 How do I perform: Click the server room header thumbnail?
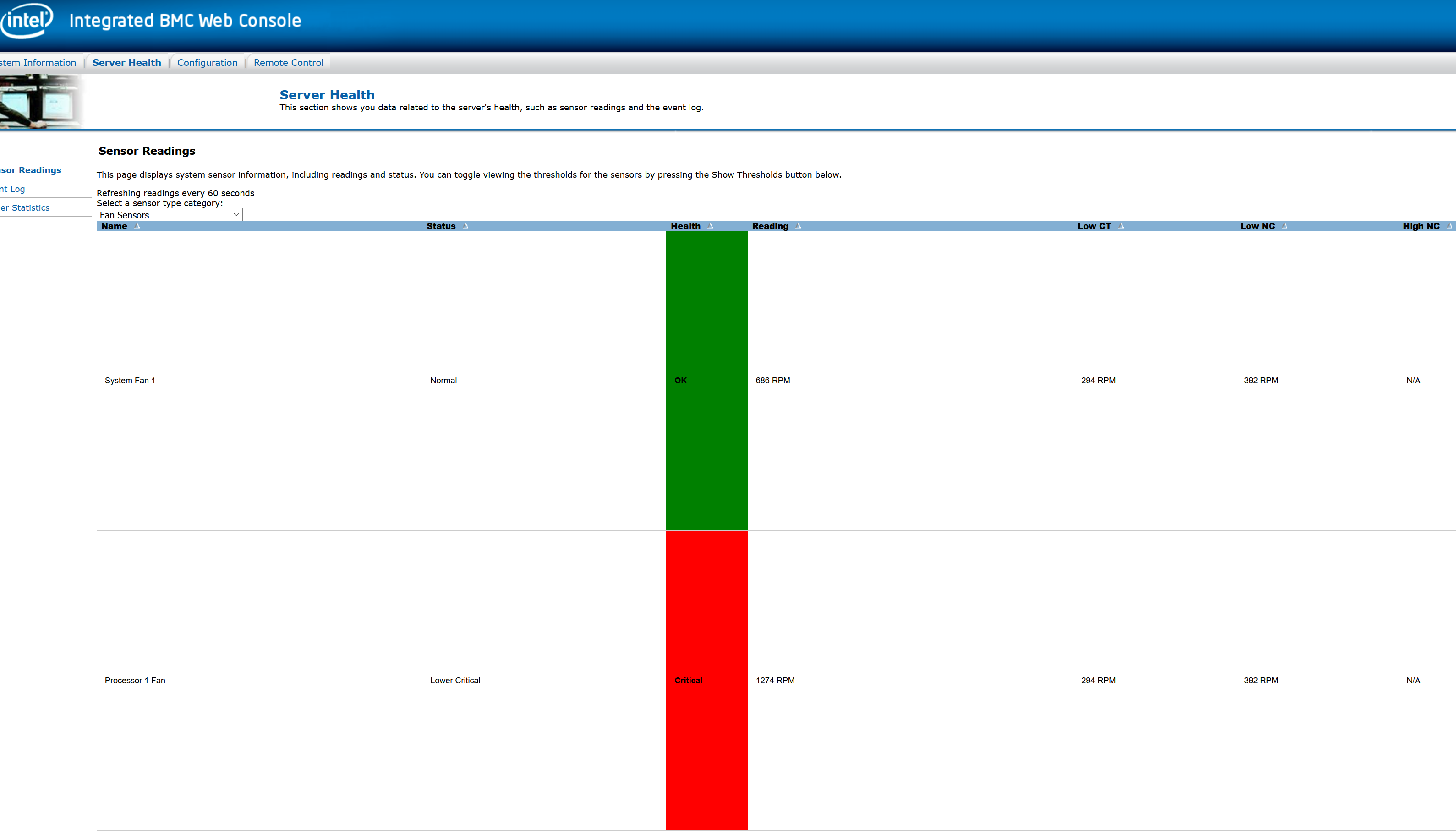(40, 102)
